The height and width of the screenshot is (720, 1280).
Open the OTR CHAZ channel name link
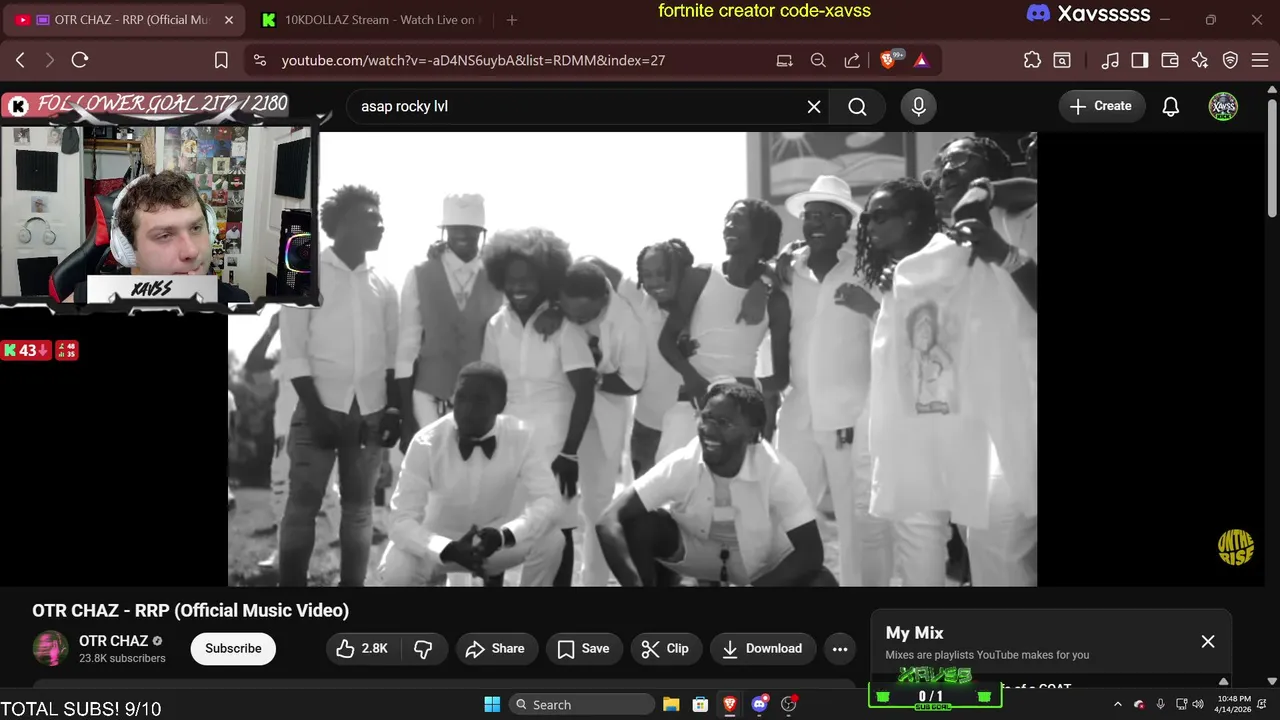[x=113, y=641]
